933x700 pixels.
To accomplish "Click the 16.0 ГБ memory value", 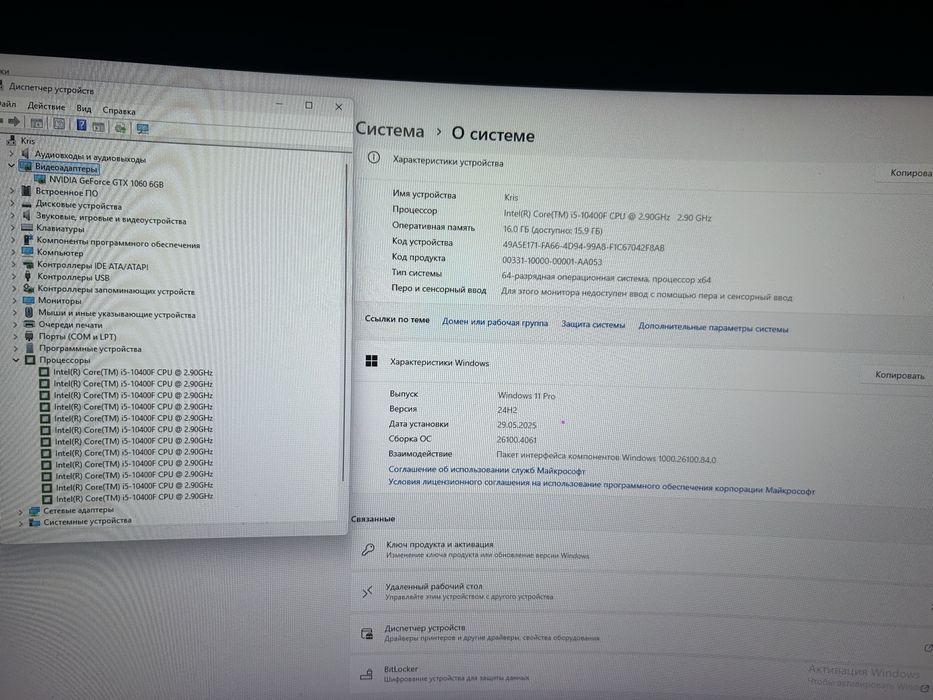I will click(x=553, y=230).
